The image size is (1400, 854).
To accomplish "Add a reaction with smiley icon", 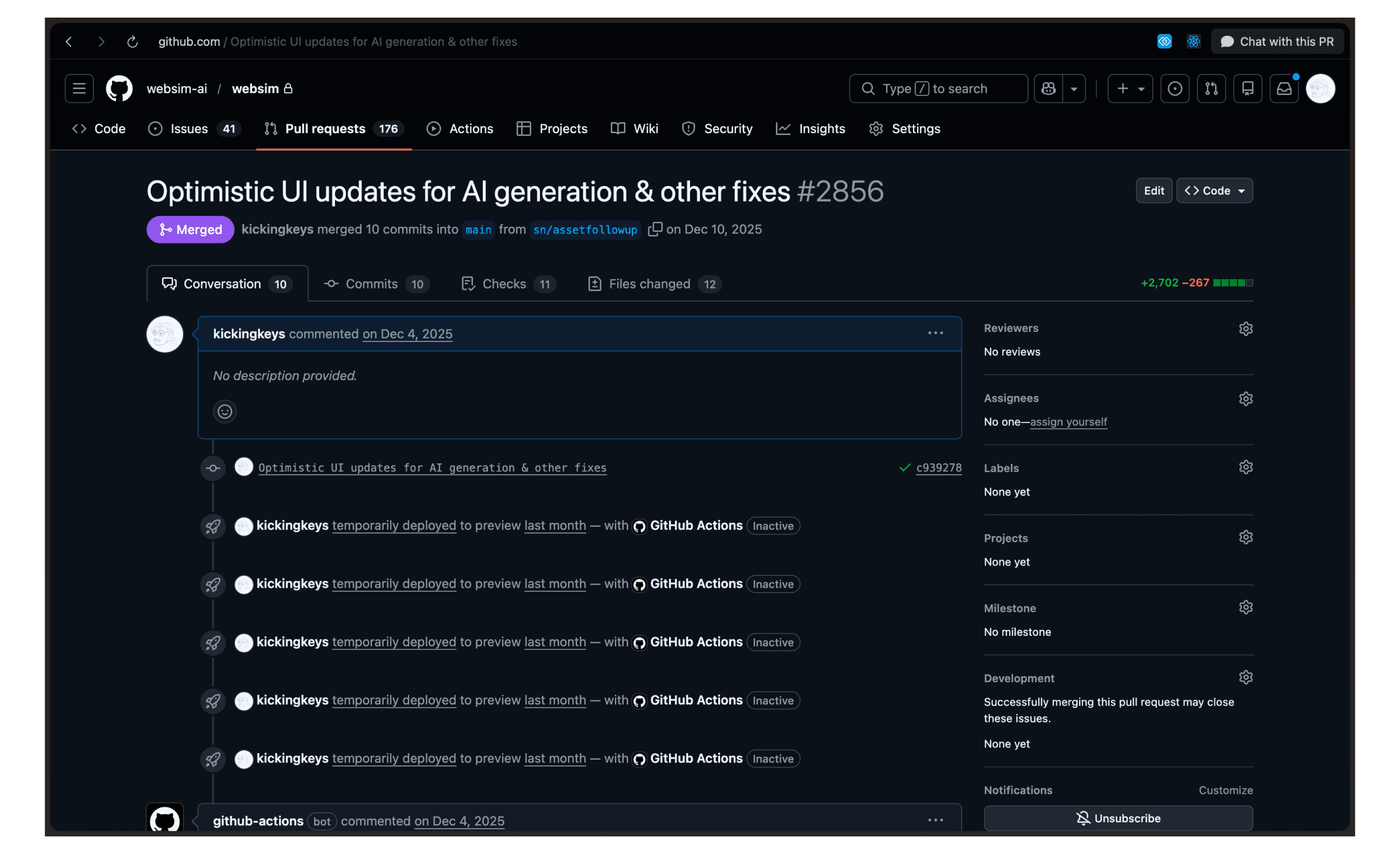I will click(x=225, y=411).
